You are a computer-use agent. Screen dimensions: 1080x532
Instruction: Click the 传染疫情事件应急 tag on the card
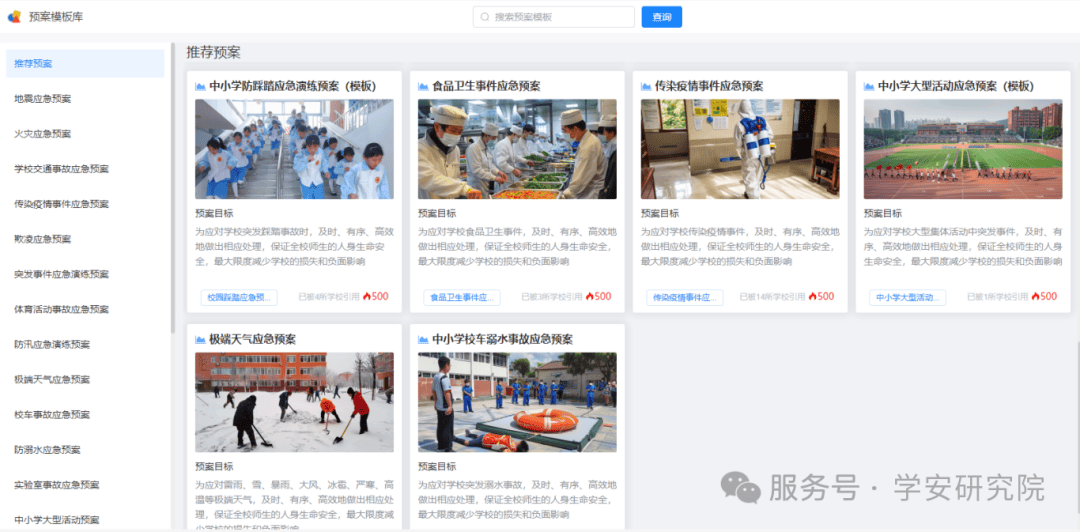685,297
